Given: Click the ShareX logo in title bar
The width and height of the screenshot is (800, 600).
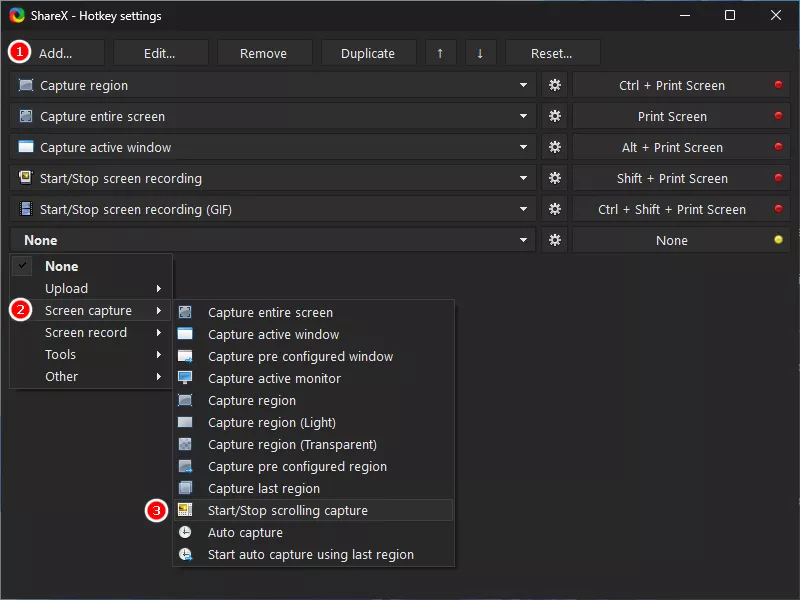Looking at the screenshot, I should pyautogui.click(x=17, y=15).
